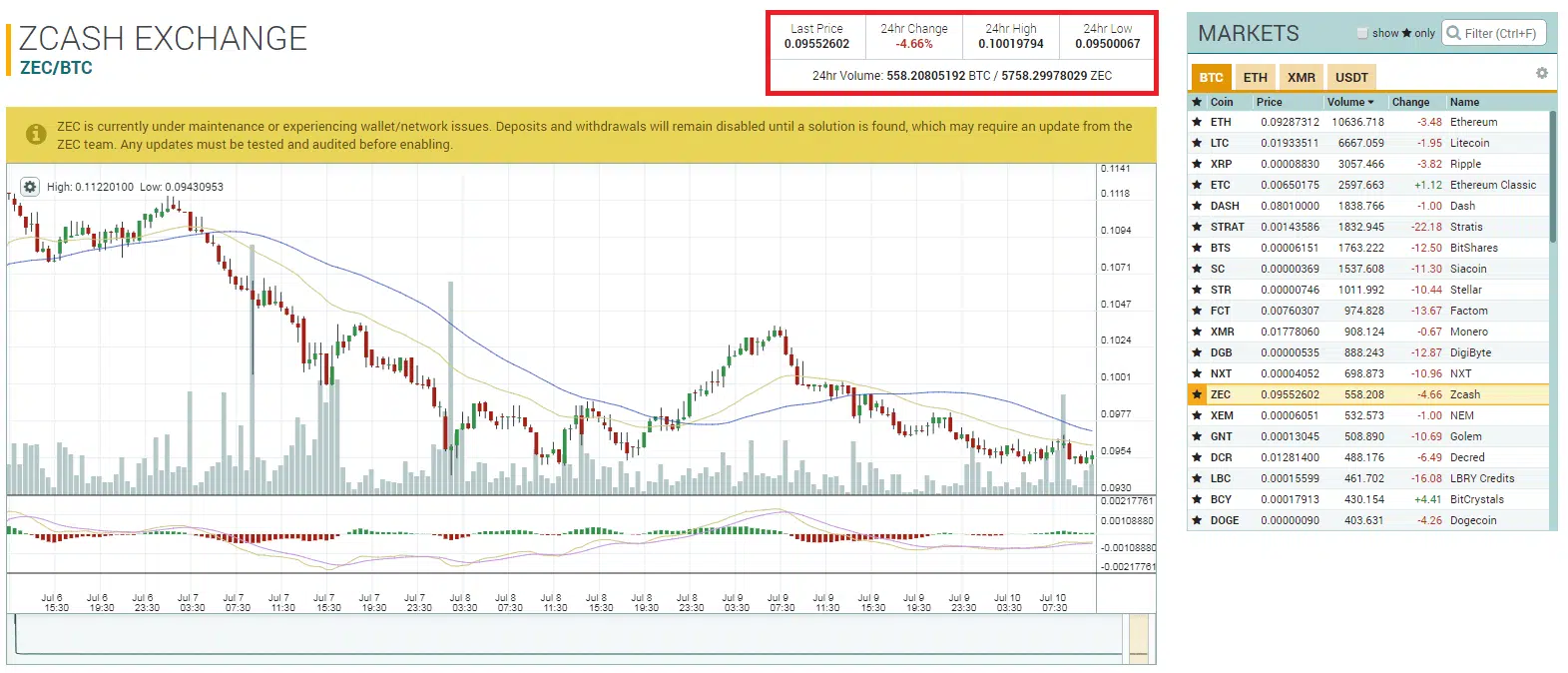Switch to the BTC markets tab

pos(1211,77)
